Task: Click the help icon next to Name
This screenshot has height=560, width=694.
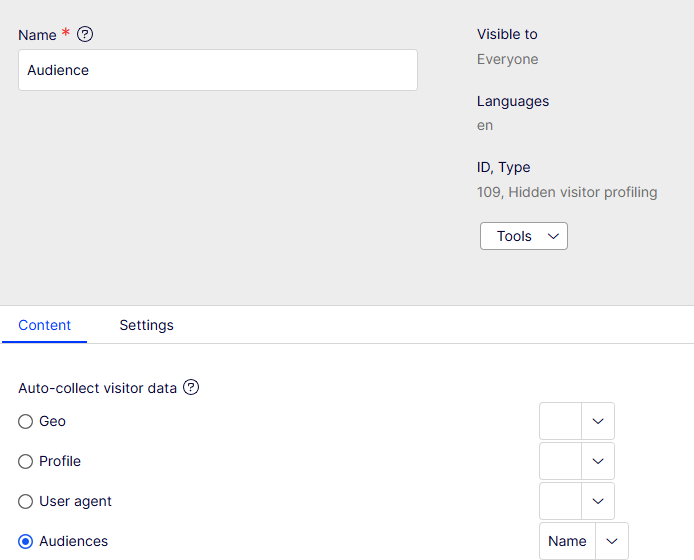Action: tap(85, 34)
